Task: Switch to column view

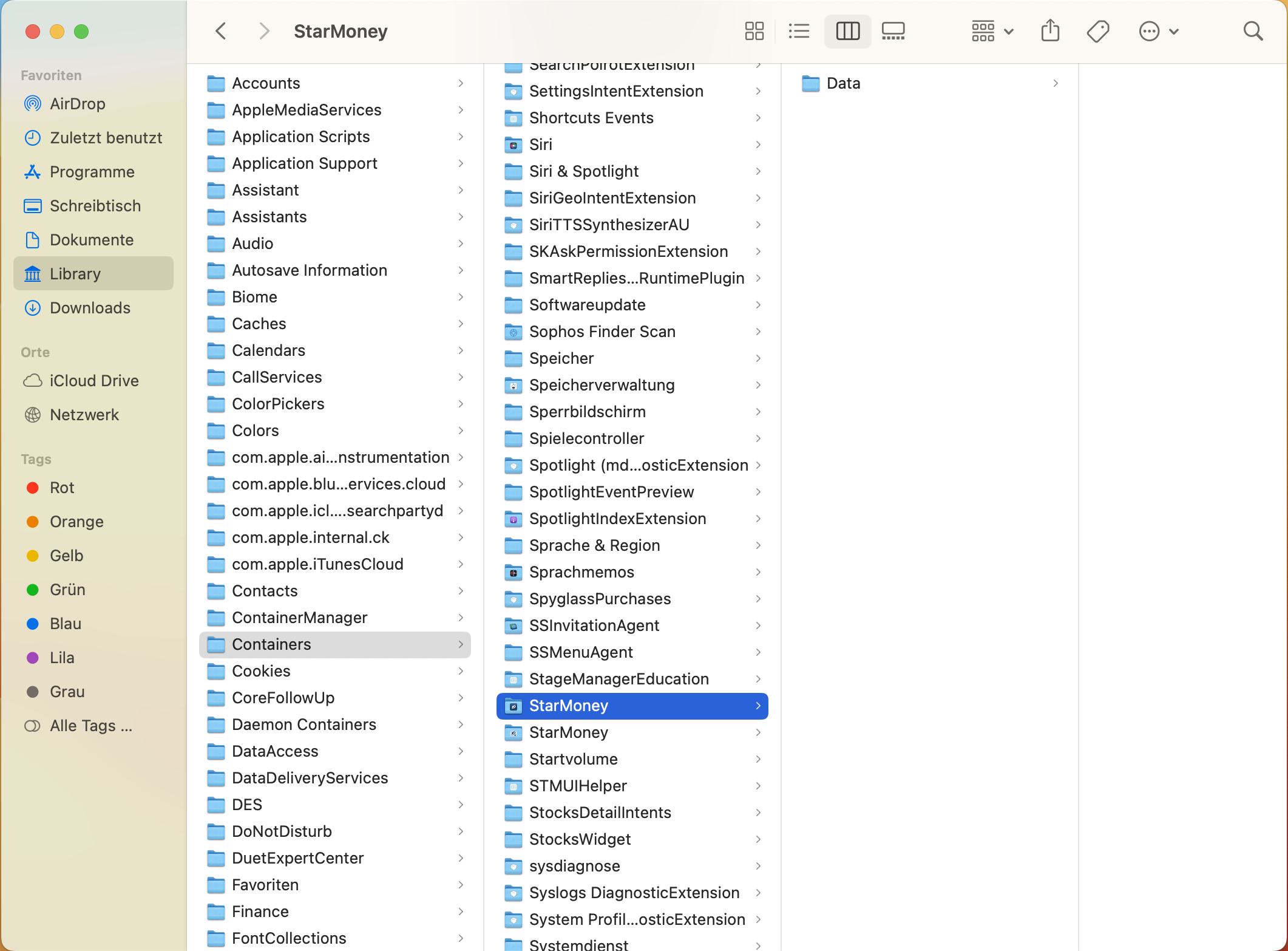Action: pyautogui.click(x=847, y=31)
